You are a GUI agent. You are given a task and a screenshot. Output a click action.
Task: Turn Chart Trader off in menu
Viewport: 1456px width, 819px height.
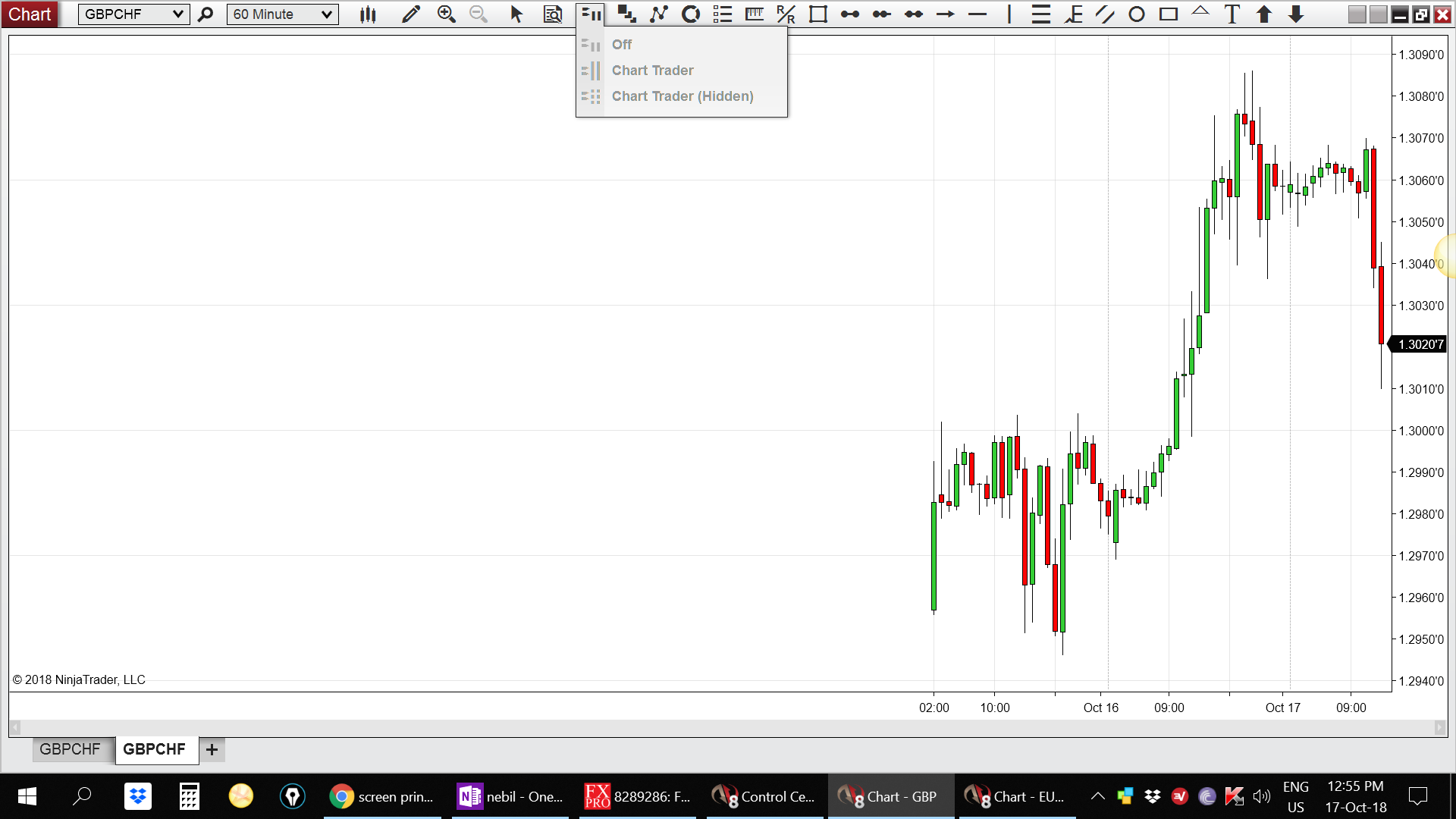(622, 45)
